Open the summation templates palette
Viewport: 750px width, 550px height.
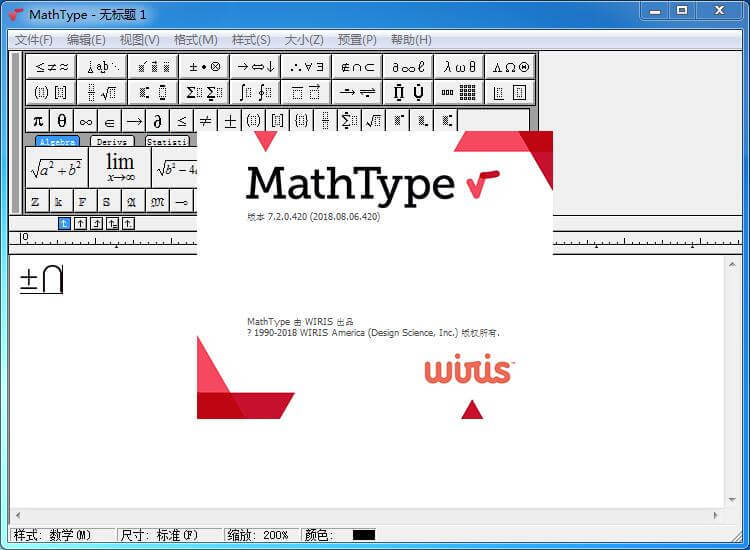(x=204, y=93)
